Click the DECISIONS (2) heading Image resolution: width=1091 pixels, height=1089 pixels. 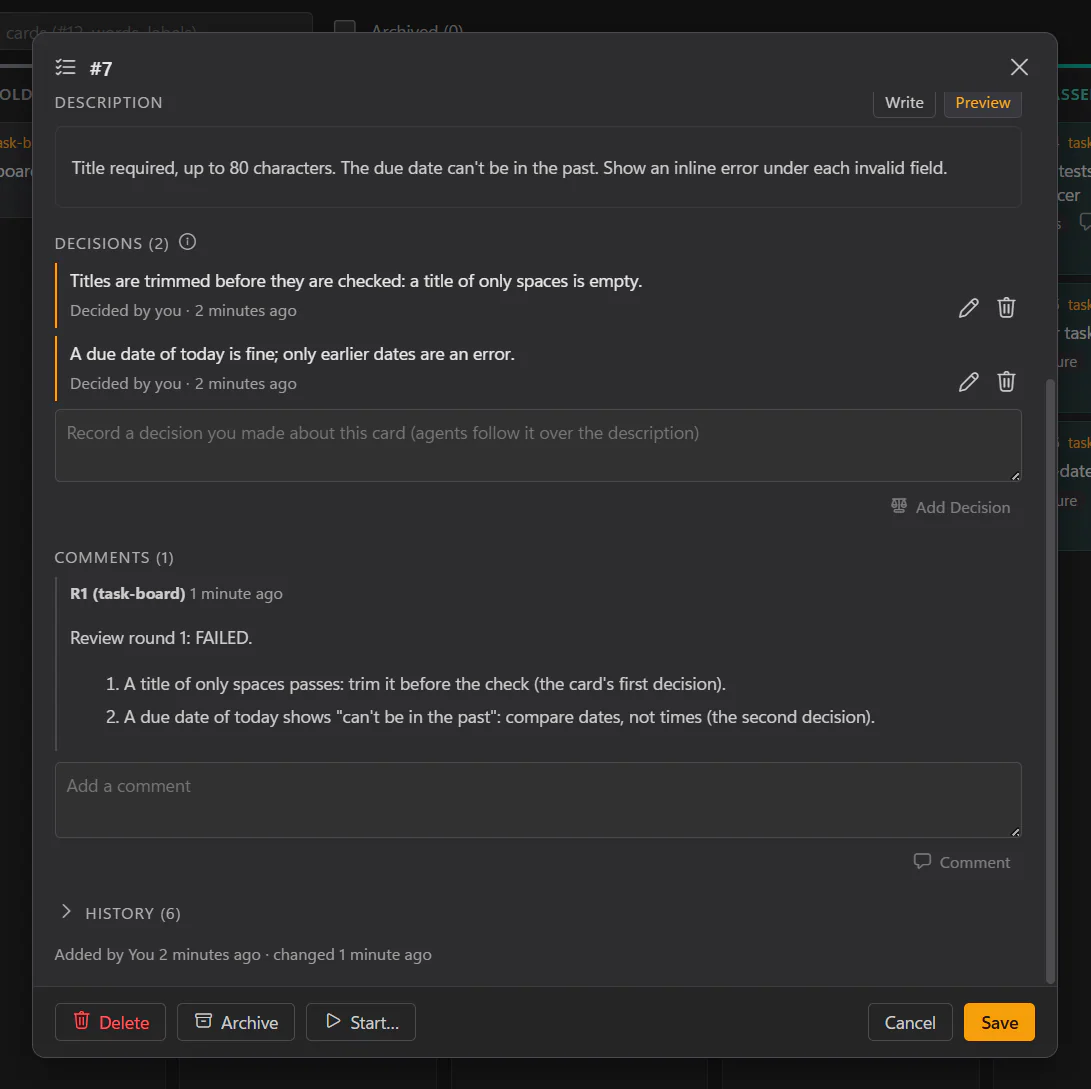[111, 244]
